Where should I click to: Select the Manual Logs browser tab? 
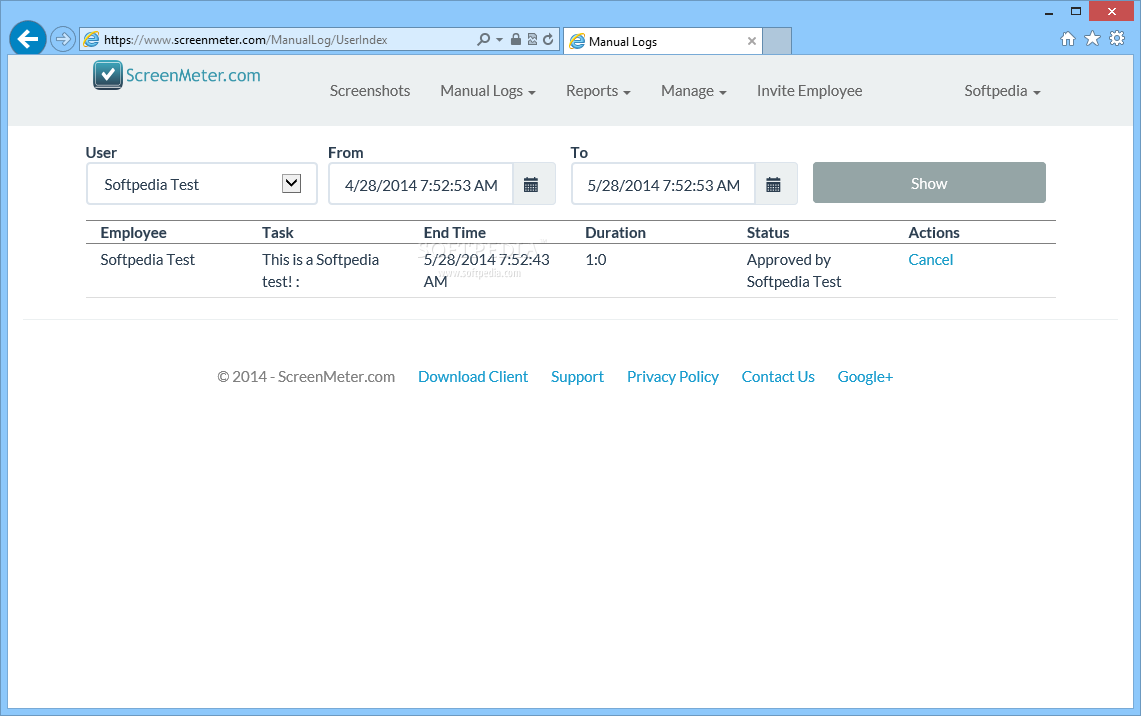(663, 41)
